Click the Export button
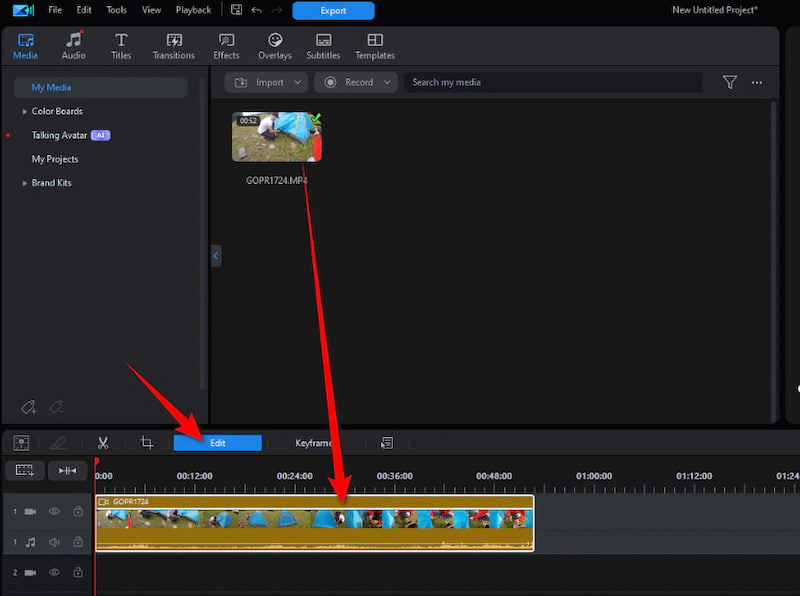The width and height of the screenshot is (800, 596). click(x=333, y=10)
